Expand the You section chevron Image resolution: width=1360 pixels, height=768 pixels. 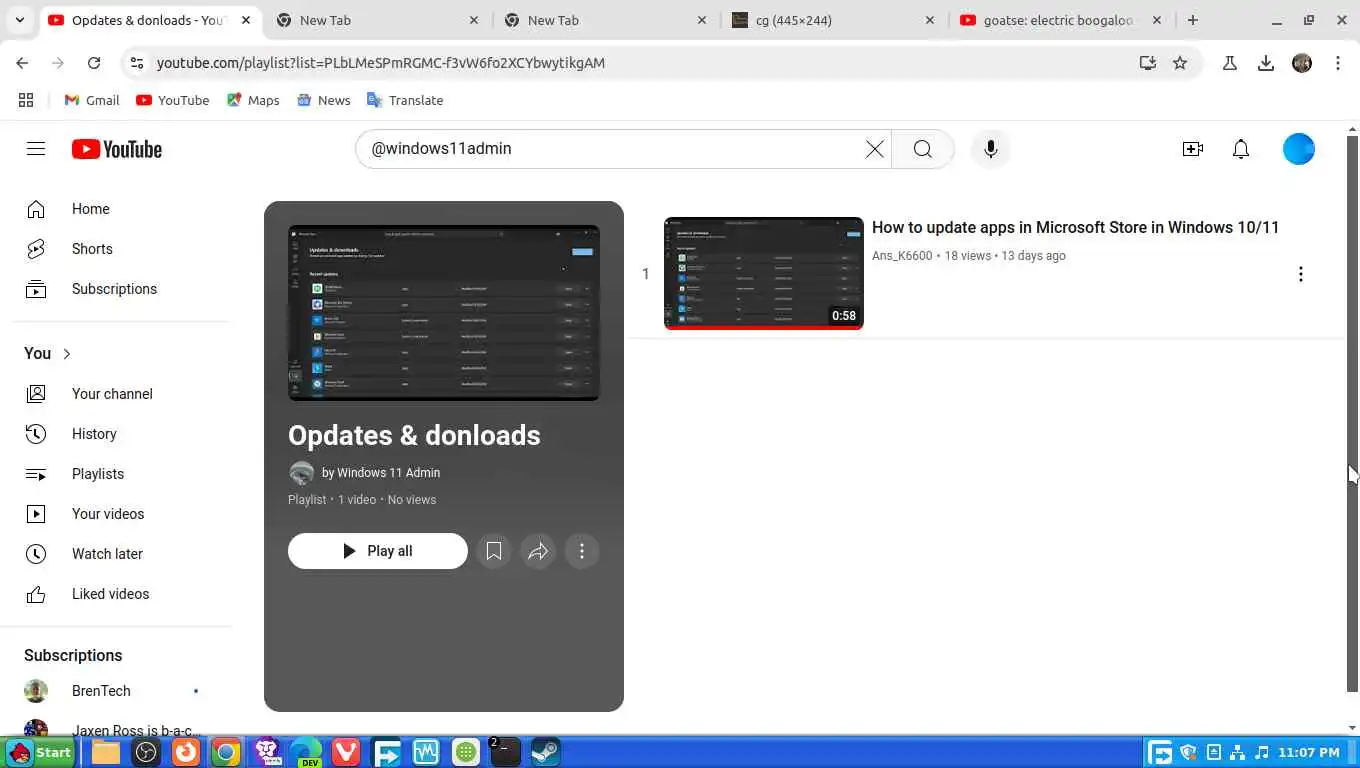pos(67,354)
